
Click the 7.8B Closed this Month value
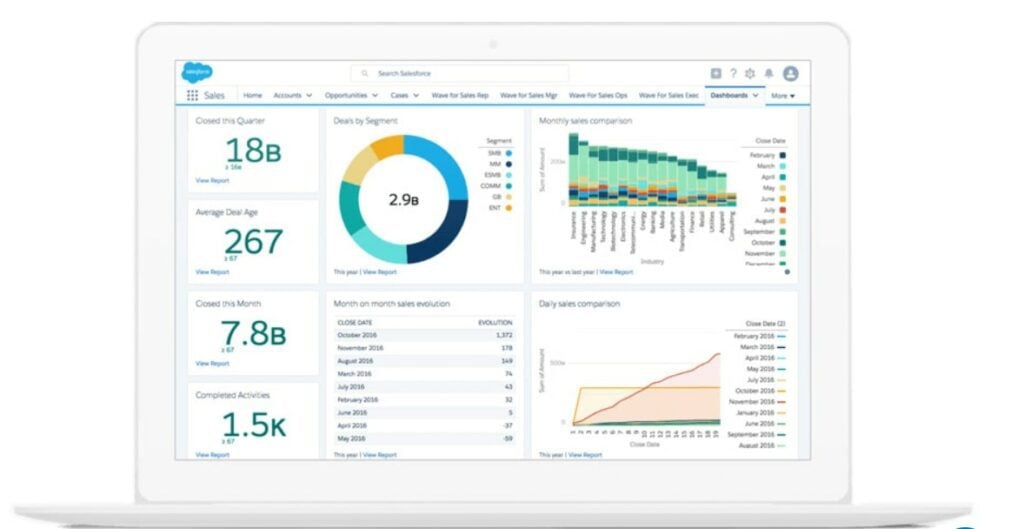click(x=253, y=333)
